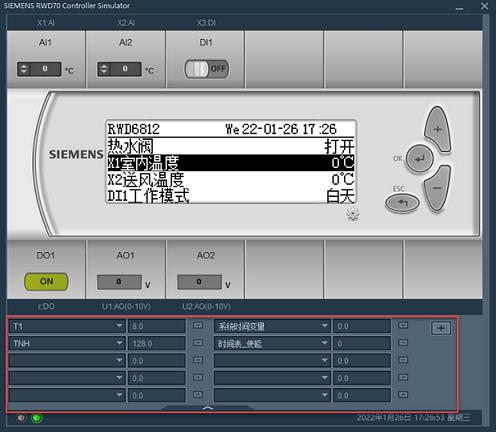The height and width of the screenshot is (432, 496).
Task: Click the date-time text in status bar
Action: pos(413,418)
